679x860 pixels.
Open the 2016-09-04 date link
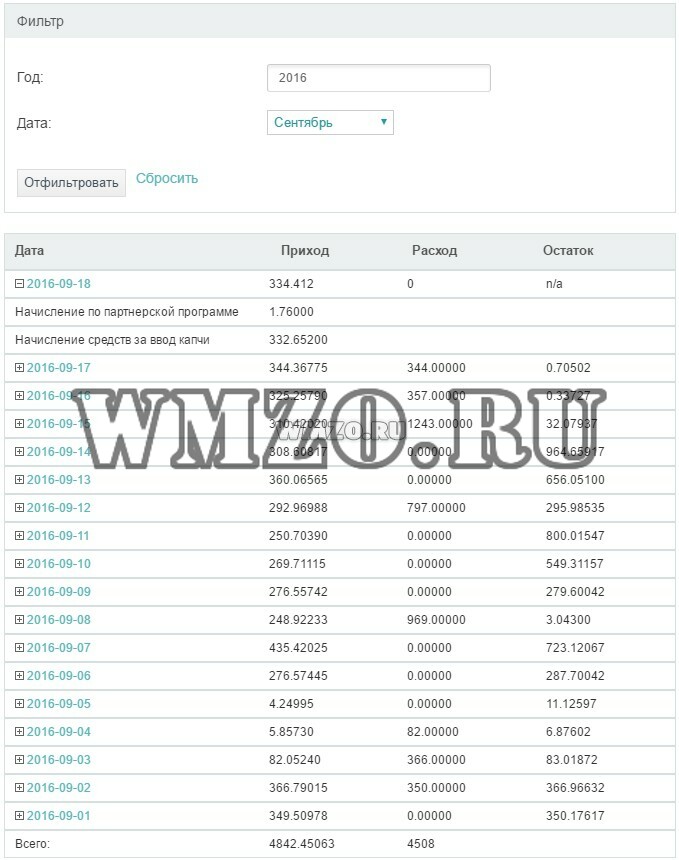59,731
